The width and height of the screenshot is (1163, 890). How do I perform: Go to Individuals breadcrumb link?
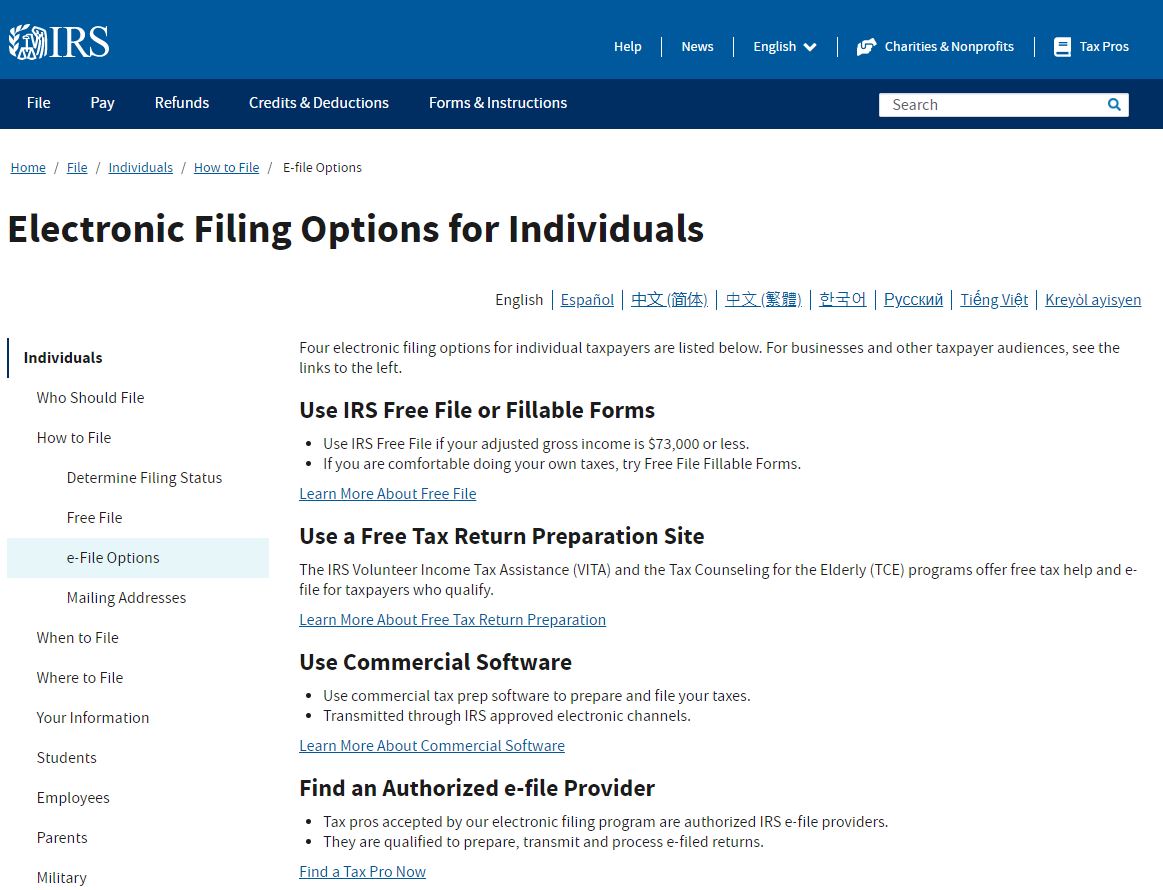point(140,168)
